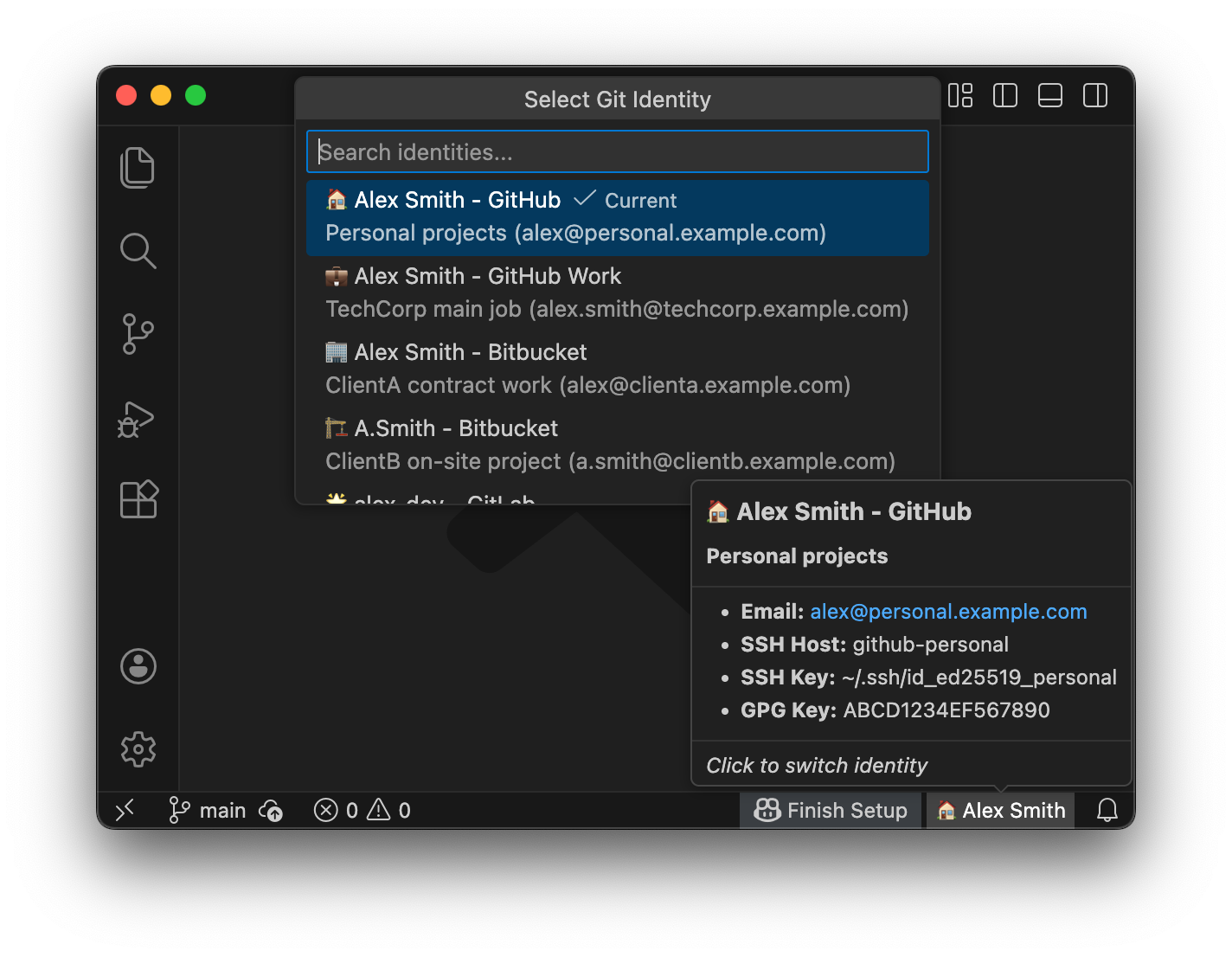The width and height of the screenshot is (1232, 957).
Task: Open the Explorer view in activity bar
Action: pos(138,167)
